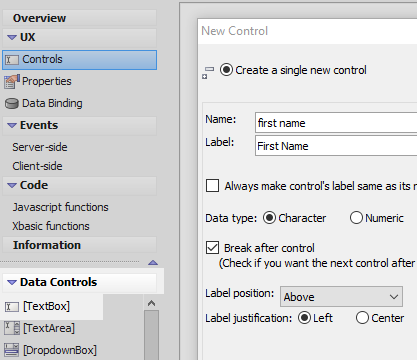
Task: Open Xbasic functions
Action: 51,226
